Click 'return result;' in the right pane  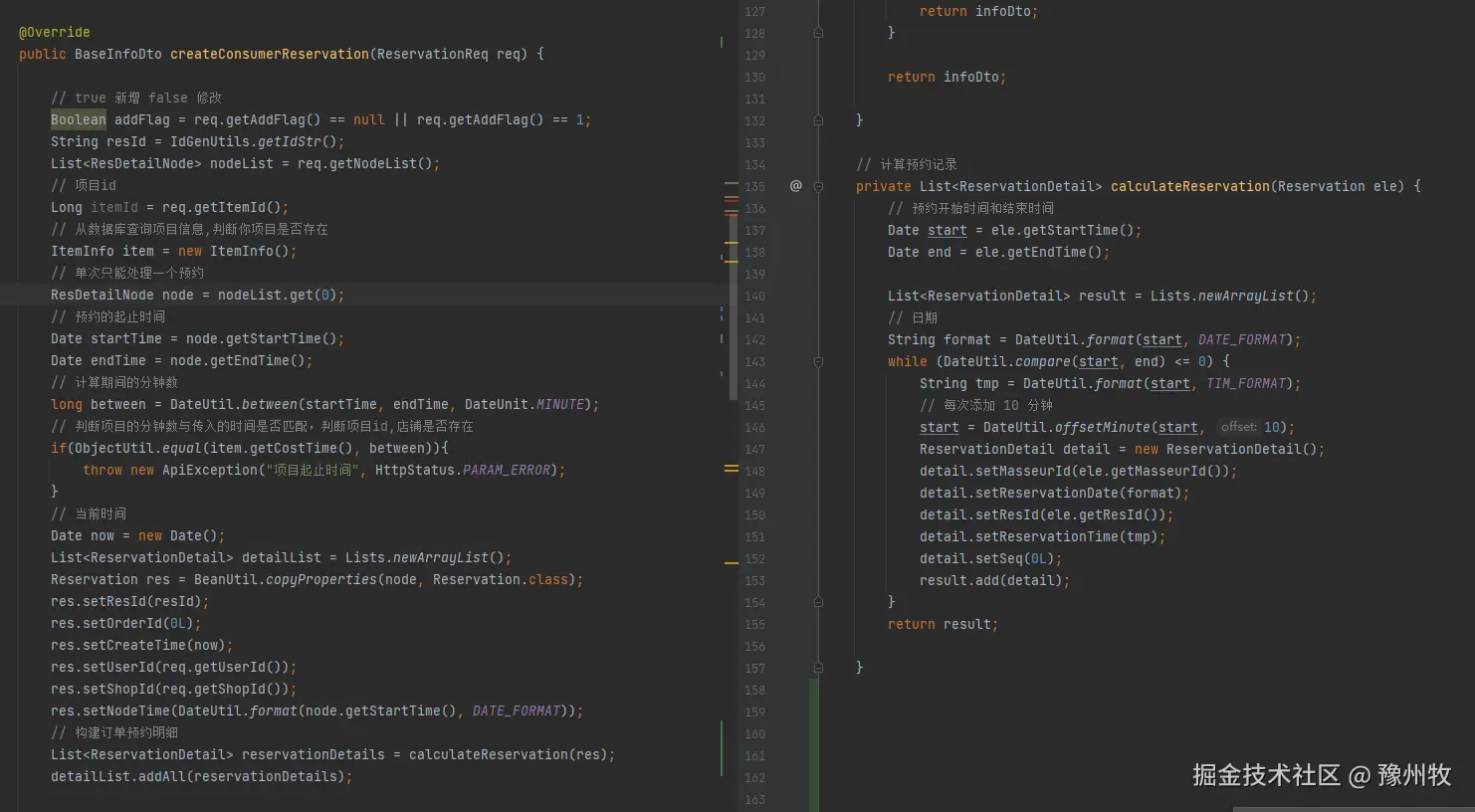(x=943, y=624)
